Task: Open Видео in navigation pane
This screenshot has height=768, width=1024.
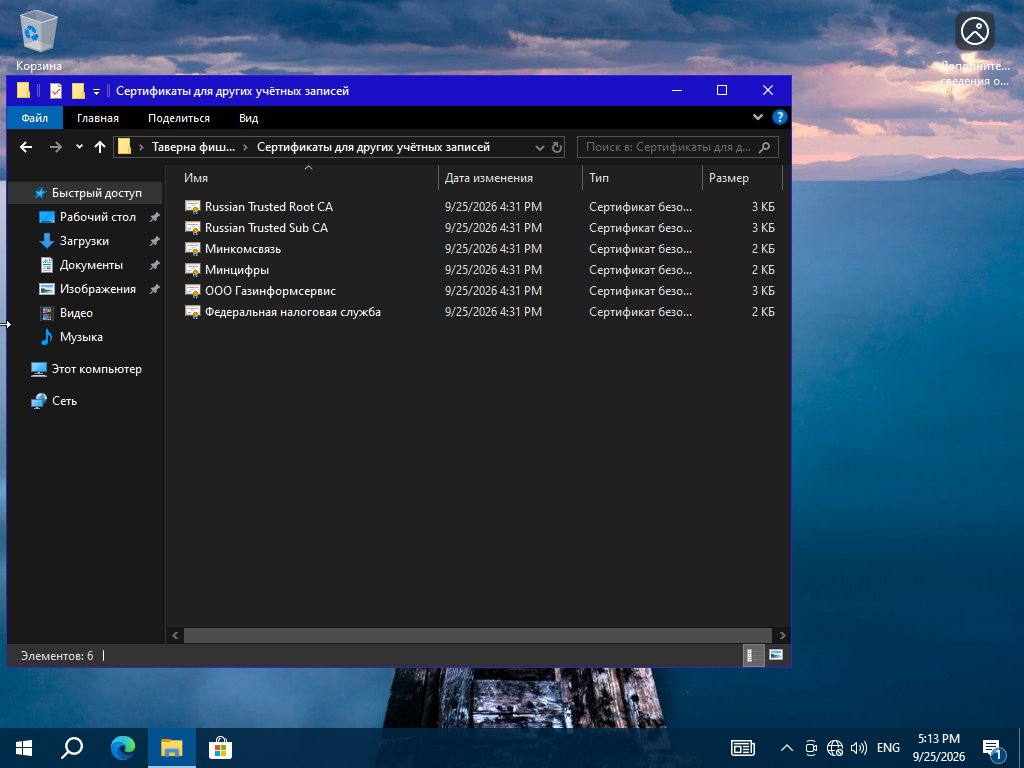Action: pyautogui.click(x=76, y=313)
